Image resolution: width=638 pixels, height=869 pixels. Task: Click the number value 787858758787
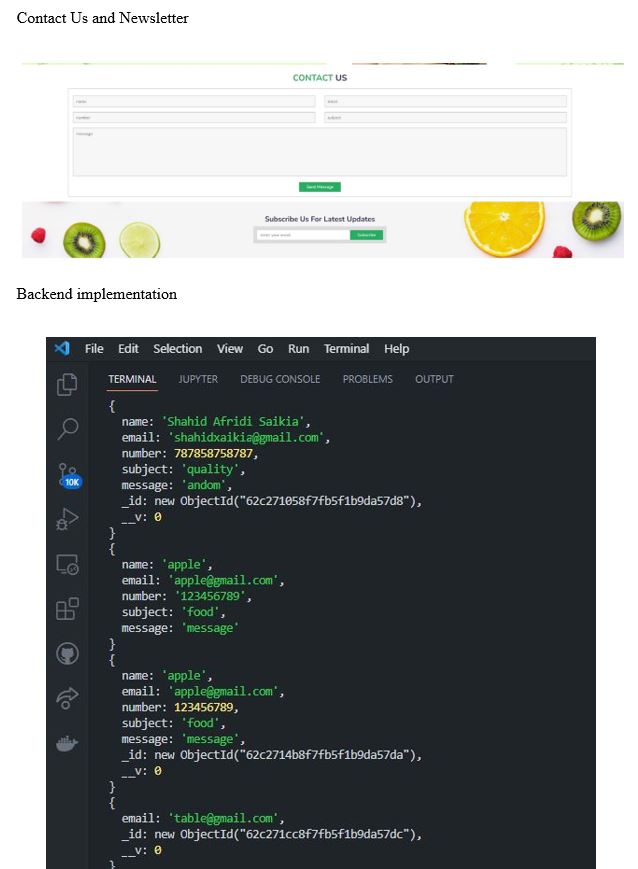point(213,453)
